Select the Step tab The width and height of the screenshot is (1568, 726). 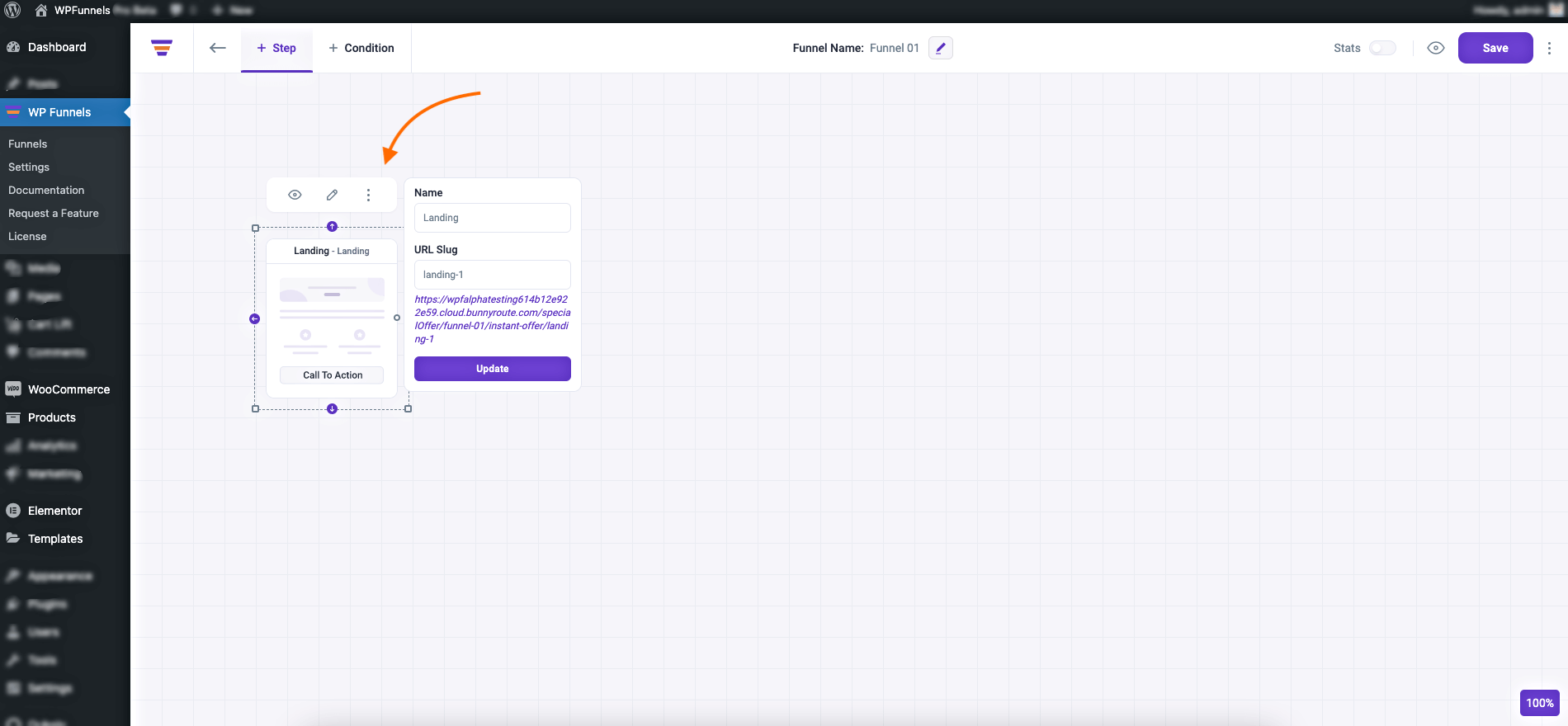(276, 48)
